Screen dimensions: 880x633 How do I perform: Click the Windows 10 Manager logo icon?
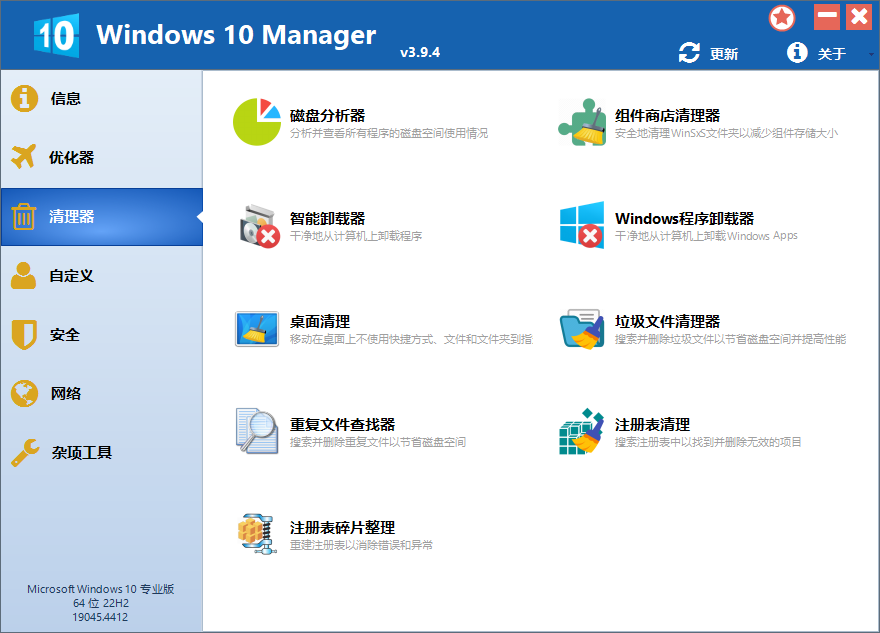coord(56,33)
